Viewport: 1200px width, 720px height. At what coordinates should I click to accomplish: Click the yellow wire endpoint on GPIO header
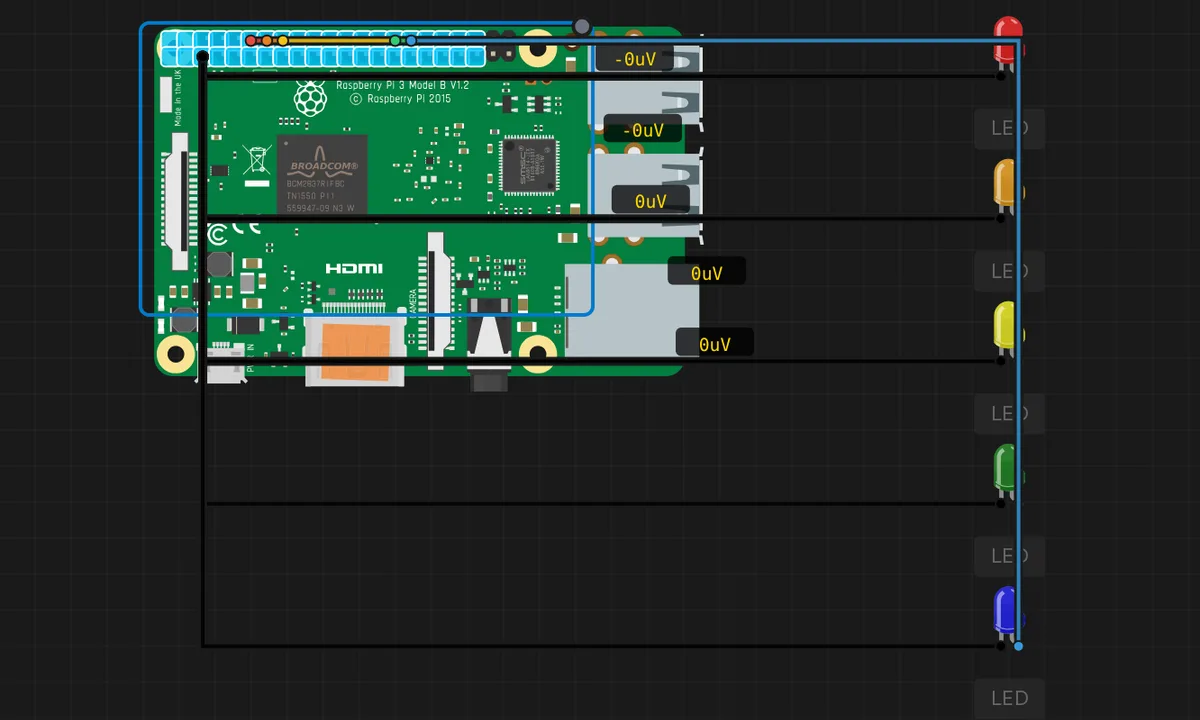283,41
